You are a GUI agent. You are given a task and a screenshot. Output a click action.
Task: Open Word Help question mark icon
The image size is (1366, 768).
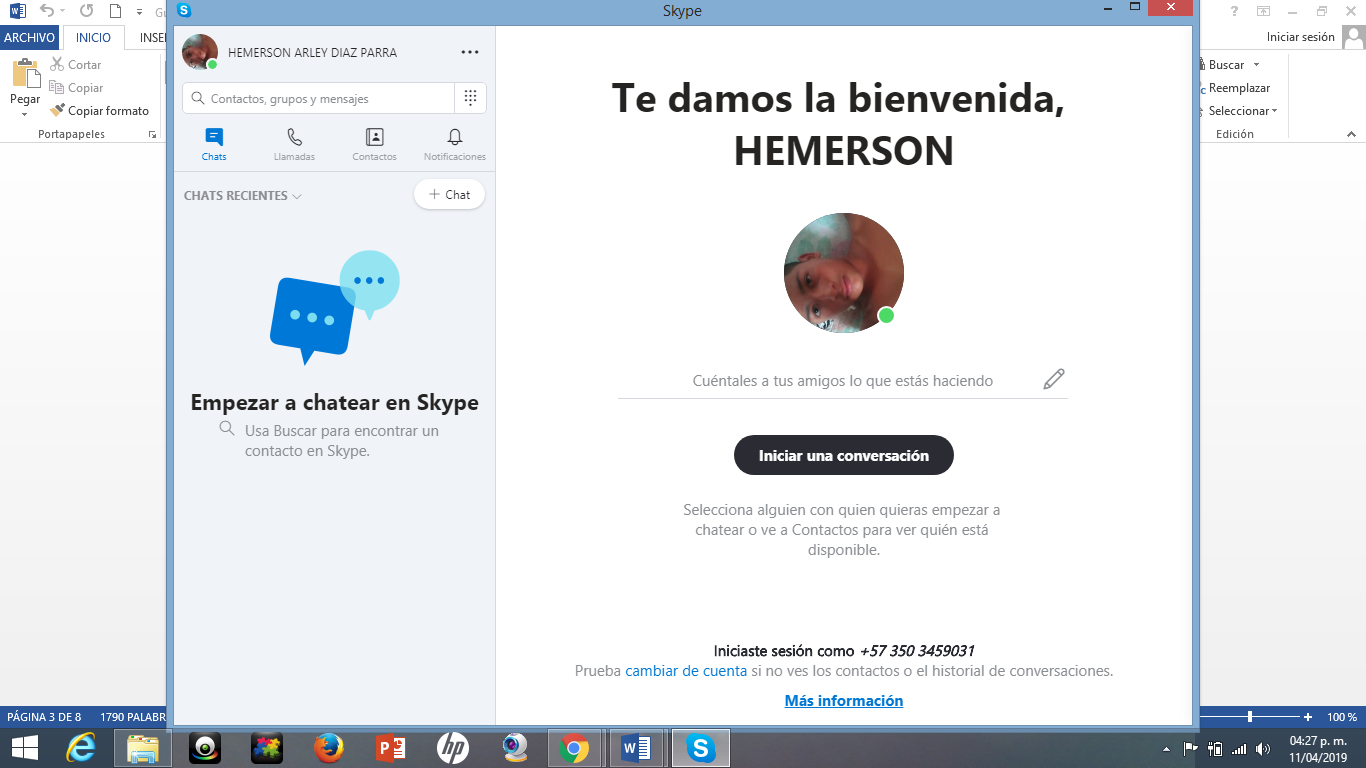(1235, 11)
